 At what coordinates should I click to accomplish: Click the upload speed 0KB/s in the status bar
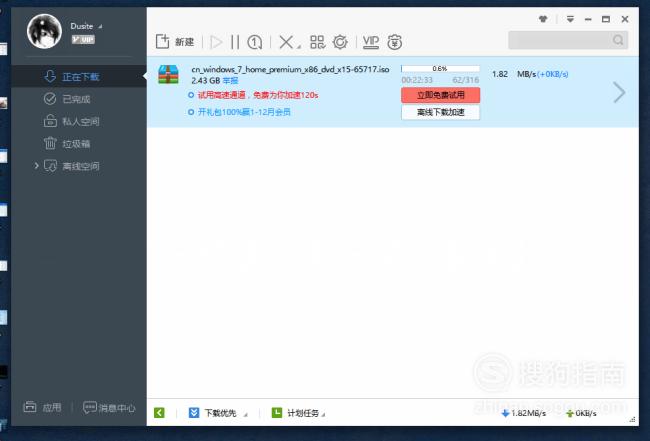pos(582,413)
